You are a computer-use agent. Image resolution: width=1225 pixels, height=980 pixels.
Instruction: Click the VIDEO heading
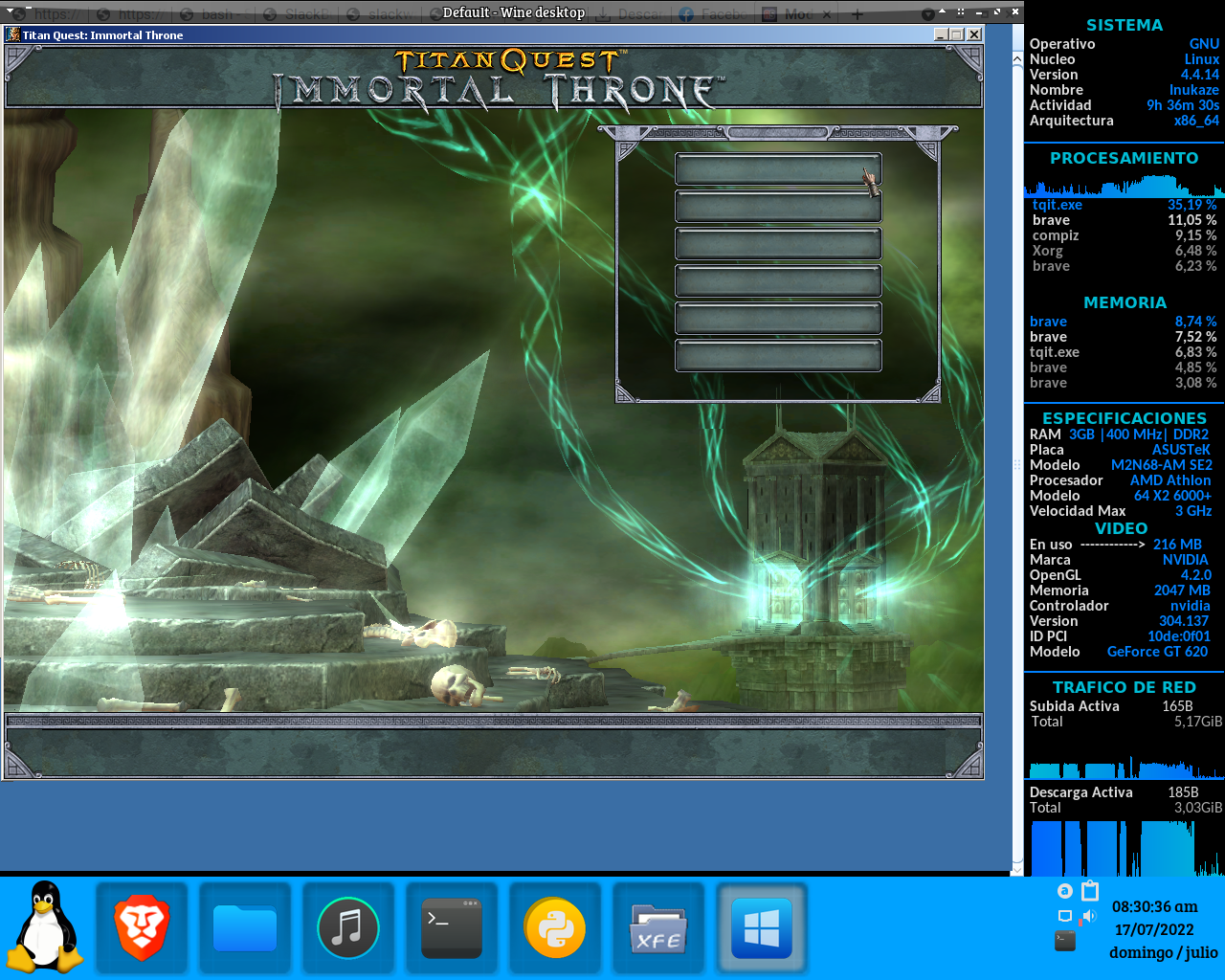tap(1122, 528)
